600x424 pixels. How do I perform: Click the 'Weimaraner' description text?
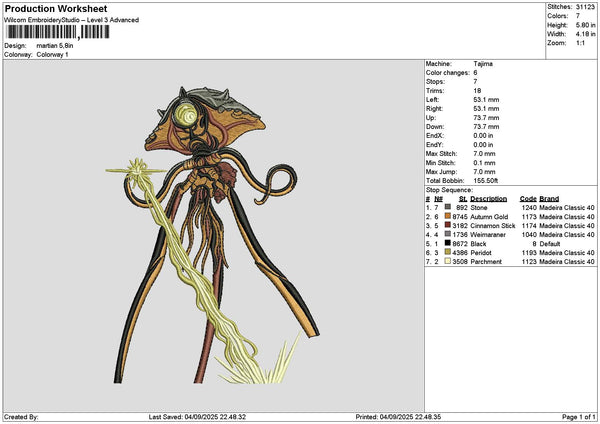(x=488, y=235)
